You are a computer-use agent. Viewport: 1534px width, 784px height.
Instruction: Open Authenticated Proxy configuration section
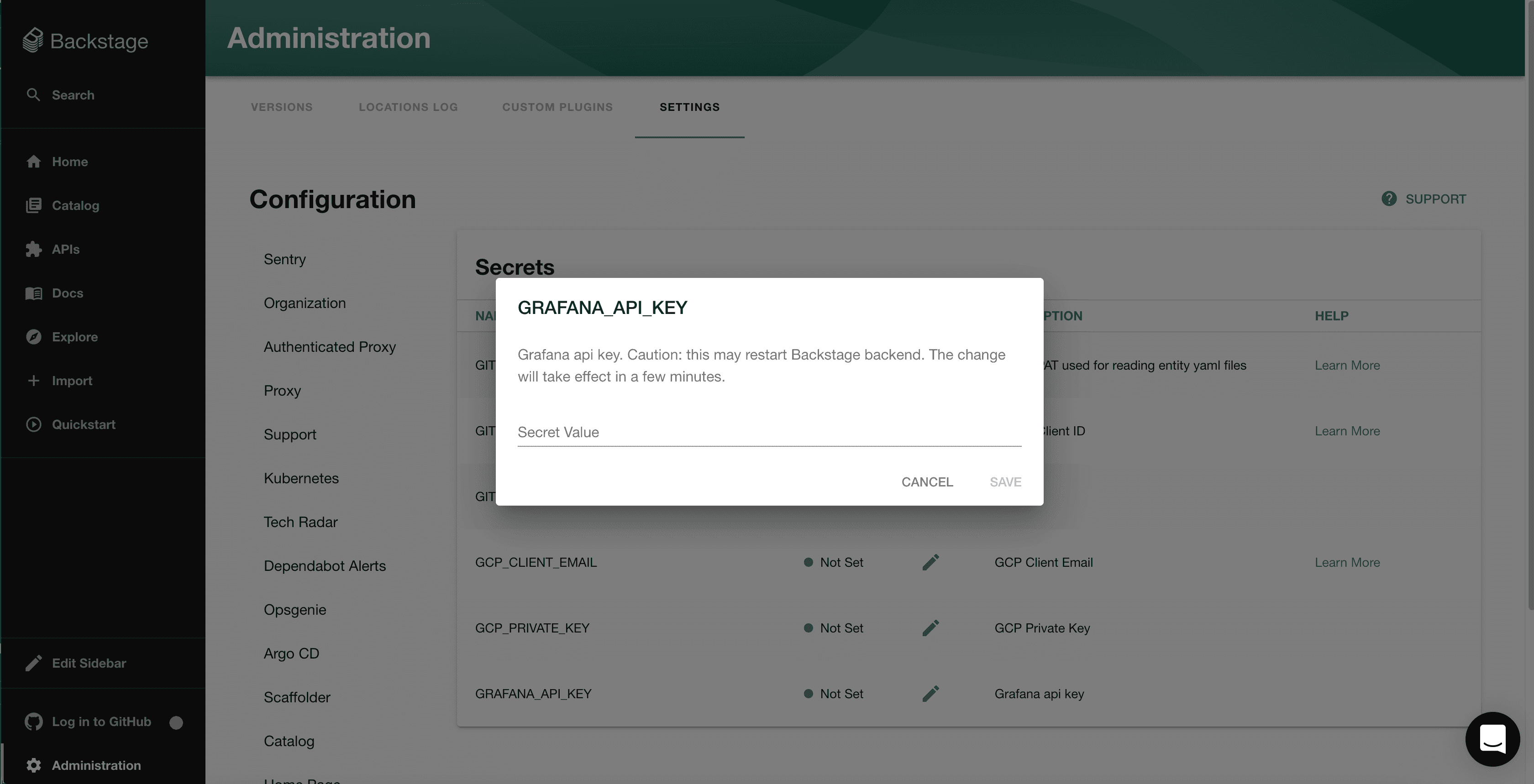329,346
